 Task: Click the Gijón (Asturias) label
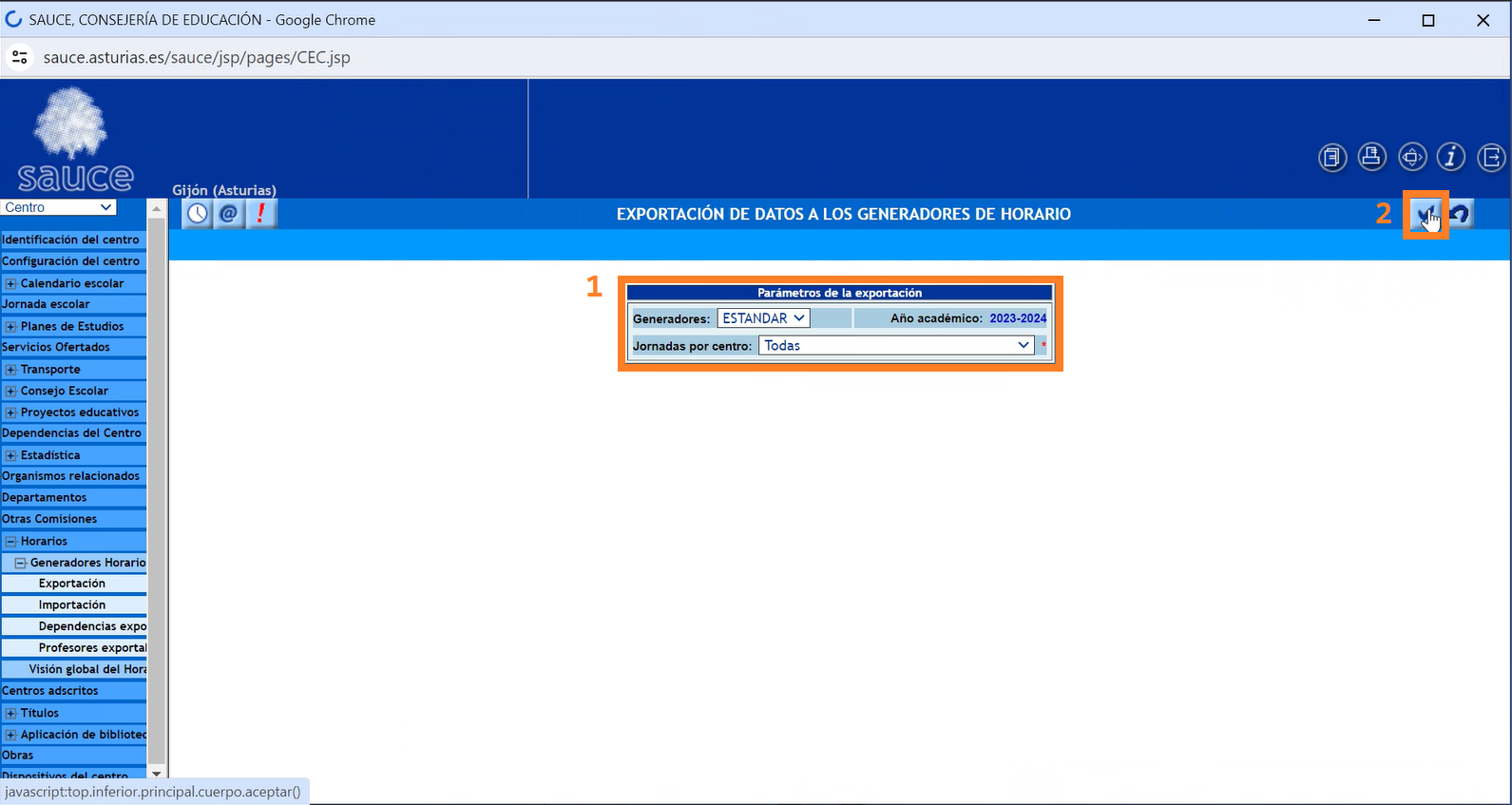pos(224,190)
